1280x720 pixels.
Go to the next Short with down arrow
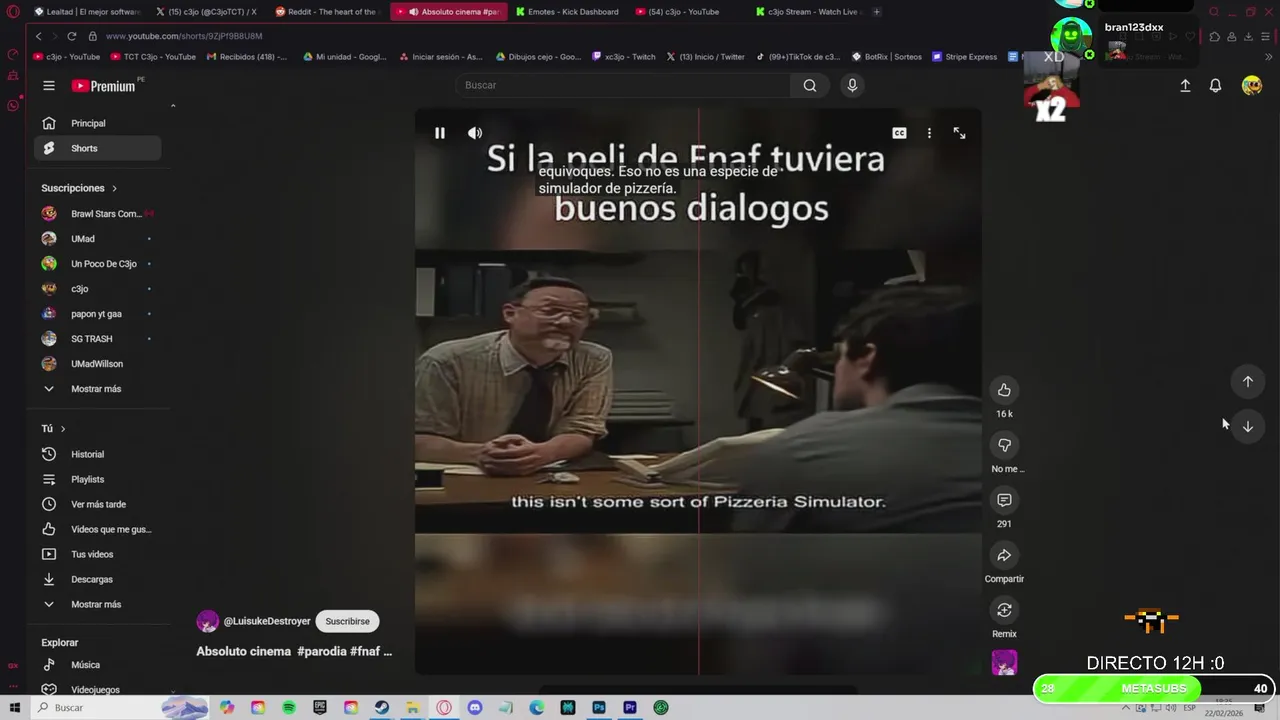(x=1247, y=426)
